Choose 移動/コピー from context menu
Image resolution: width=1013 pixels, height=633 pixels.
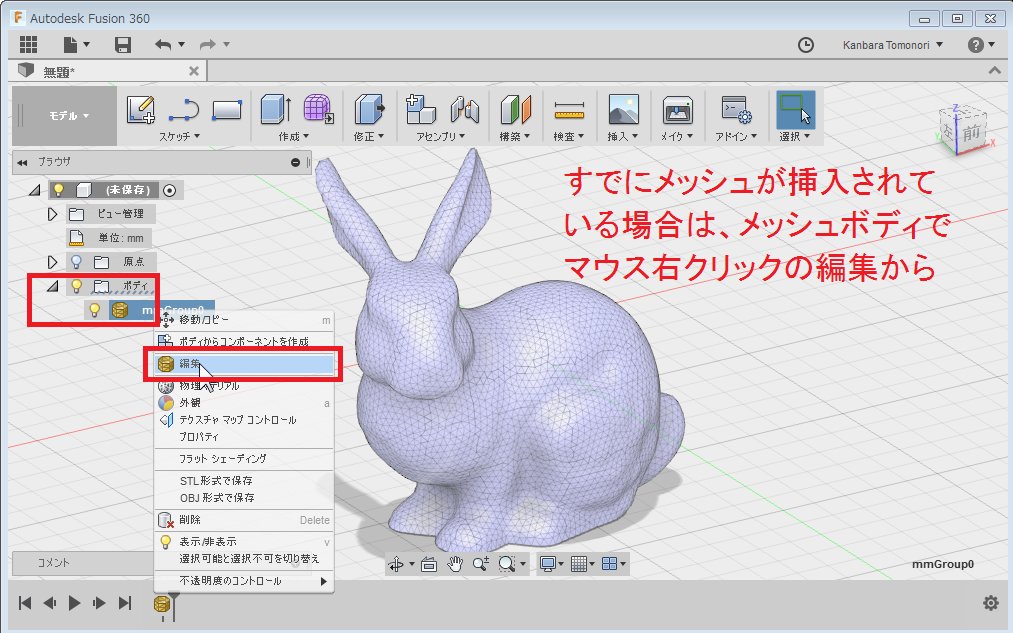244,320
